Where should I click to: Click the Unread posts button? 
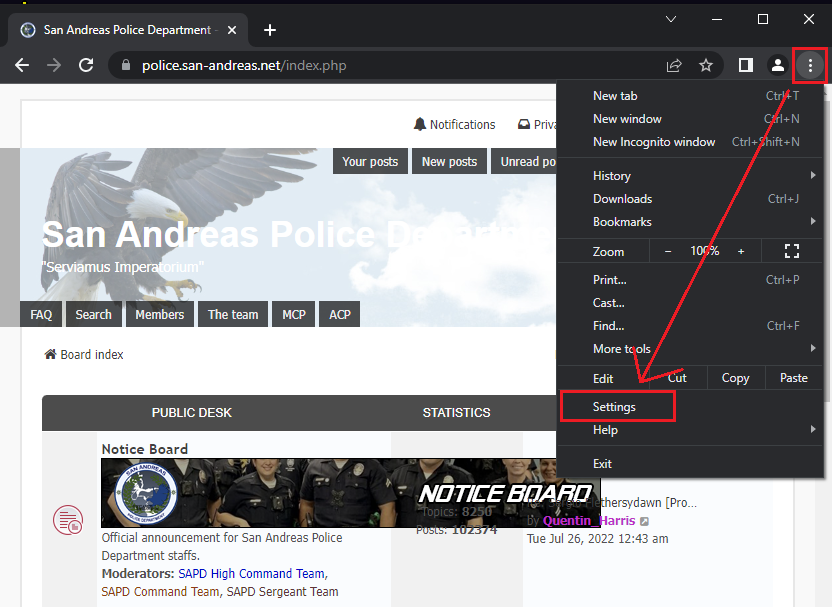click(x=524, y=161)
